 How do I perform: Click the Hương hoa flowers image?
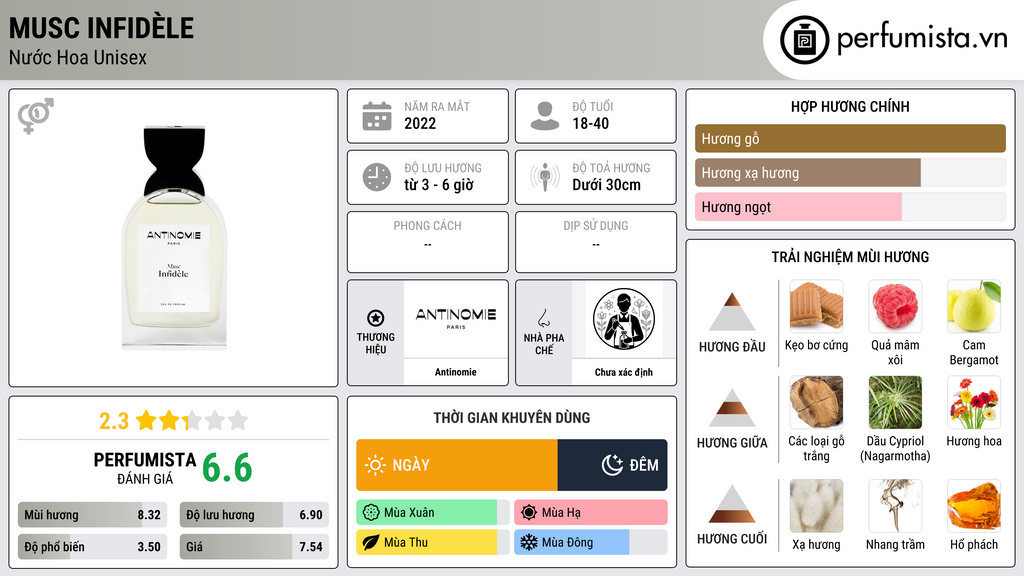pyautogui.click(x=974, y=402)
